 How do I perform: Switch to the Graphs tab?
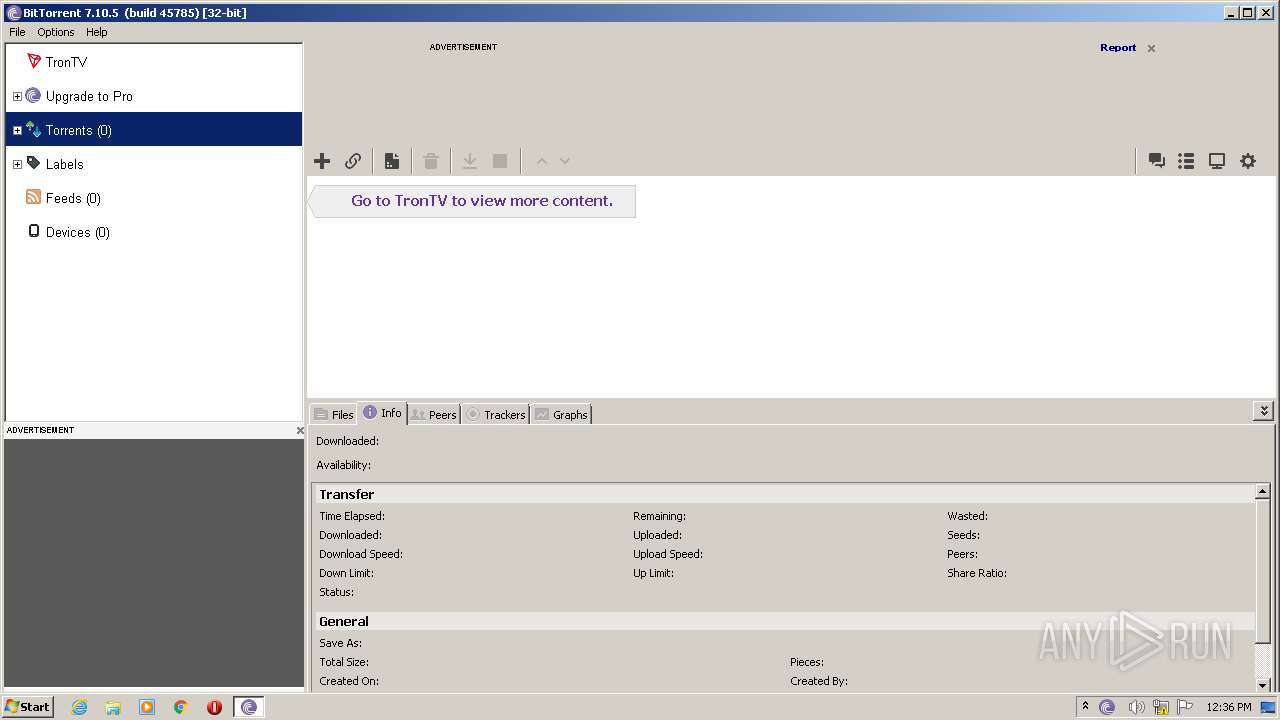click(x=561, y=414)
